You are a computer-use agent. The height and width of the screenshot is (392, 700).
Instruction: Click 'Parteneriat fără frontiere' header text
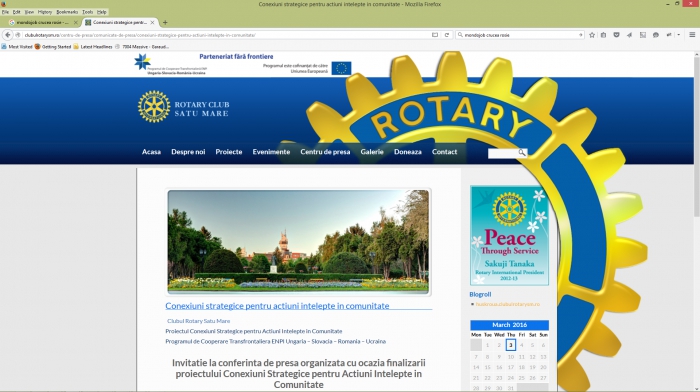(x=236, y=57)
